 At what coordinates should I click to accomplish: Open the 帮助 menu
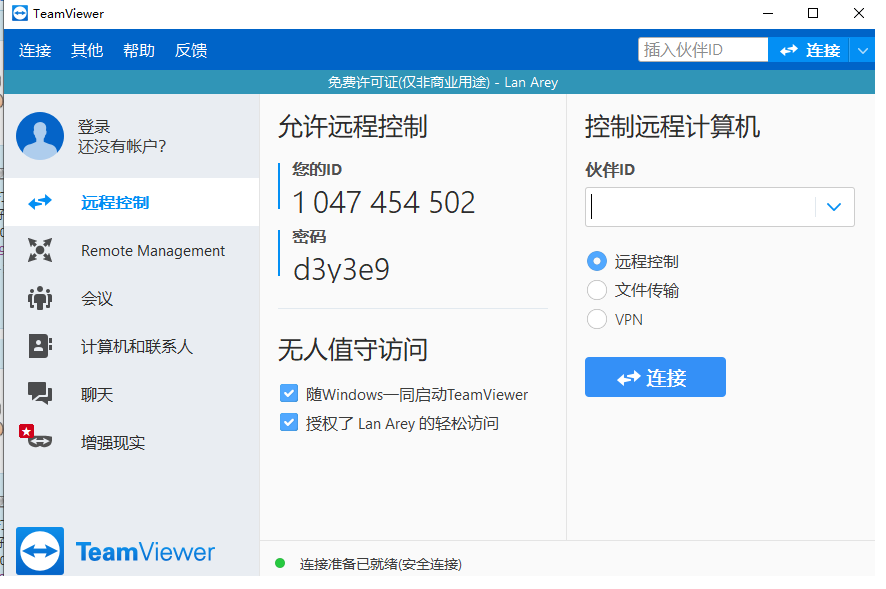(x=139, y=50)
